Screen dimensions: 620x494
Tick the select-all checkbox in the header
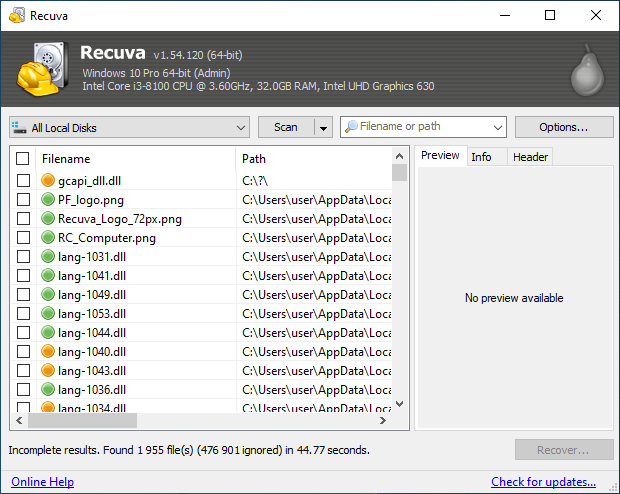[23, 159]
